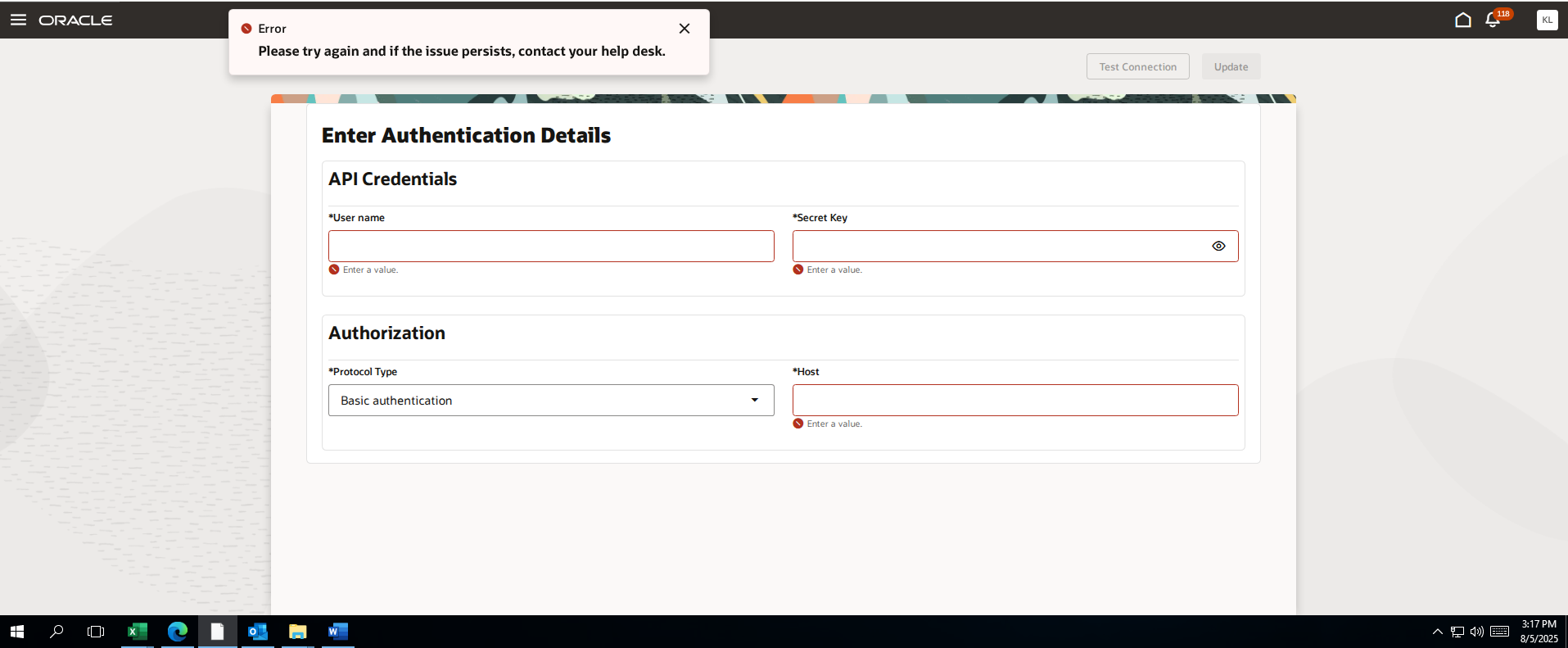Select the 'Basic authentication' value text
The image size is (1568, 648).
point(396,401)
